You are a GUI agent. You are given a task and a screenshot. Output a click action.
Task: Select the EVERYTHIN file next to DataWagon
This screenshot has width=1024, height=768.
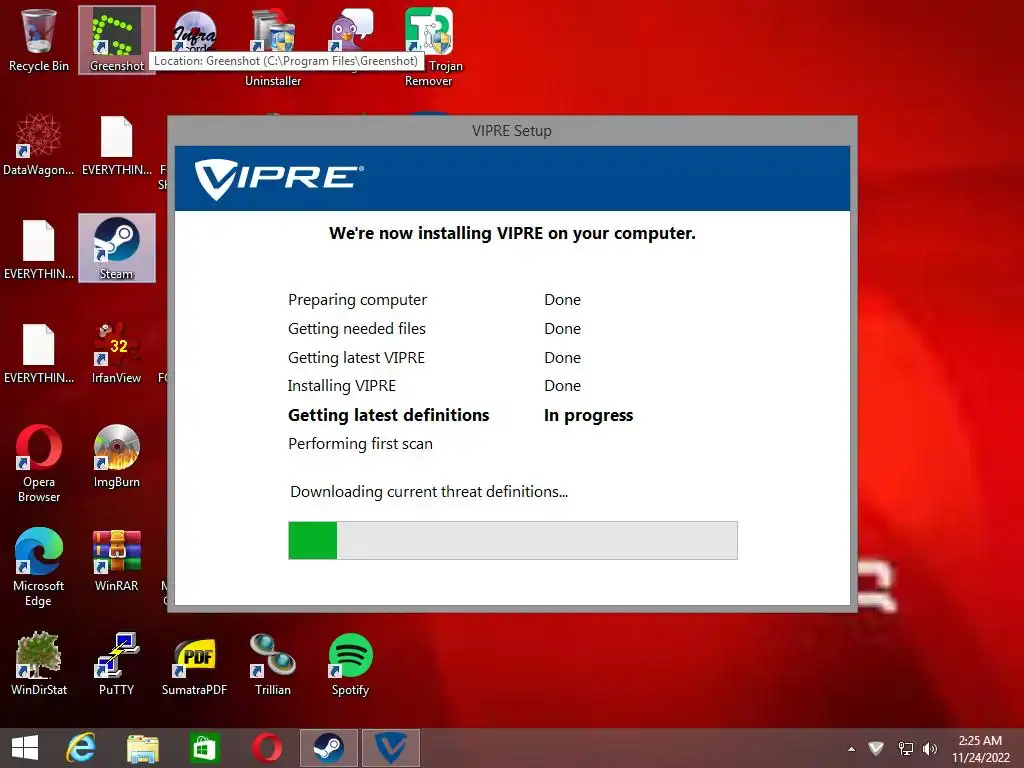[116, 145]
